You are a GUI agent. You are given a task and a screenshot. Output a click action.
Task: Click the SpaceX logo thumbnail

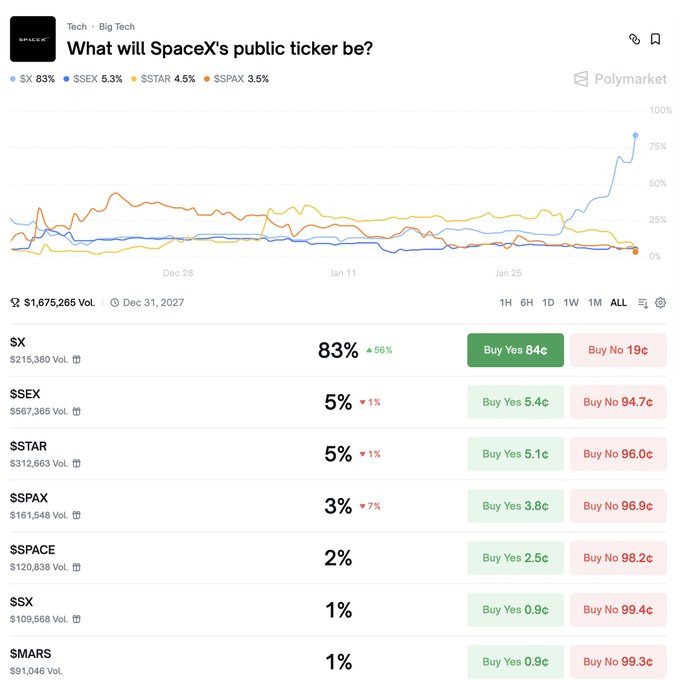(x=32, y=39)
